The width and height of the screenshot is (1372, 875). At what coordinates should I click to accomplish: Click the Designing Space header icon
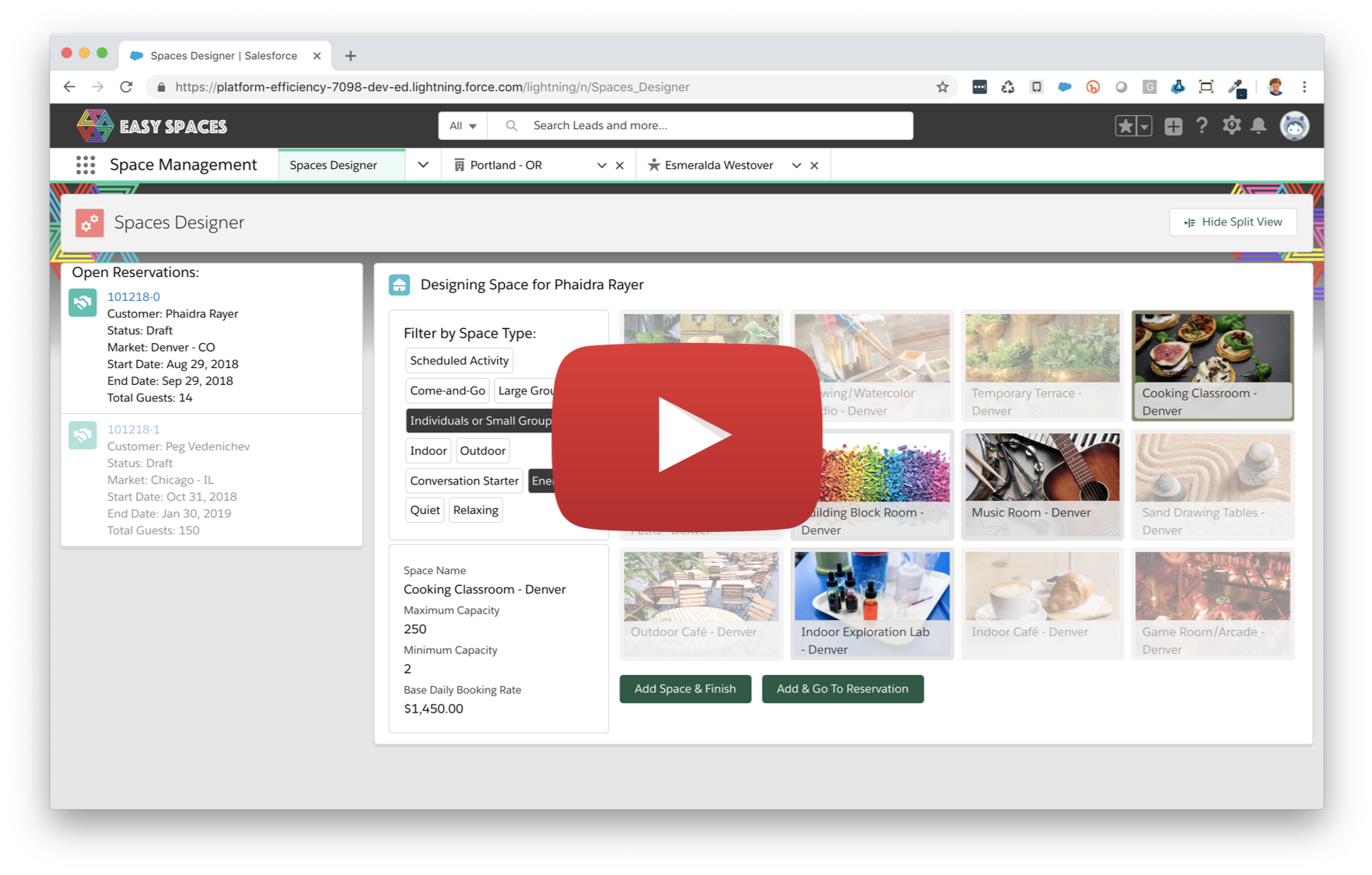[x=400, y=285]
